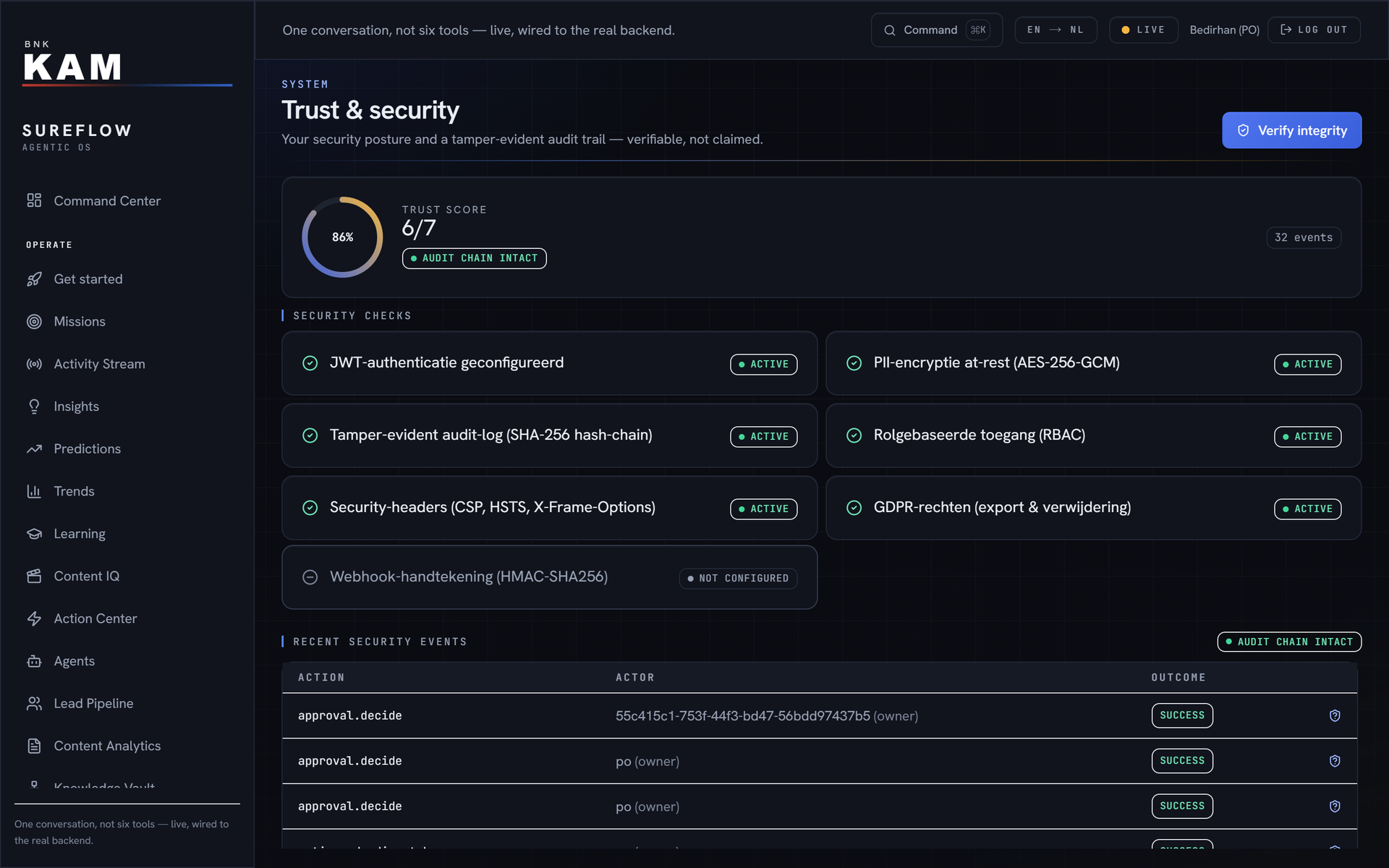Image resolution: width=1389 pixels, height=868 pixels.
Task: Click shield icon in third approval.decide row
Action: click(x=1335, y=806)
